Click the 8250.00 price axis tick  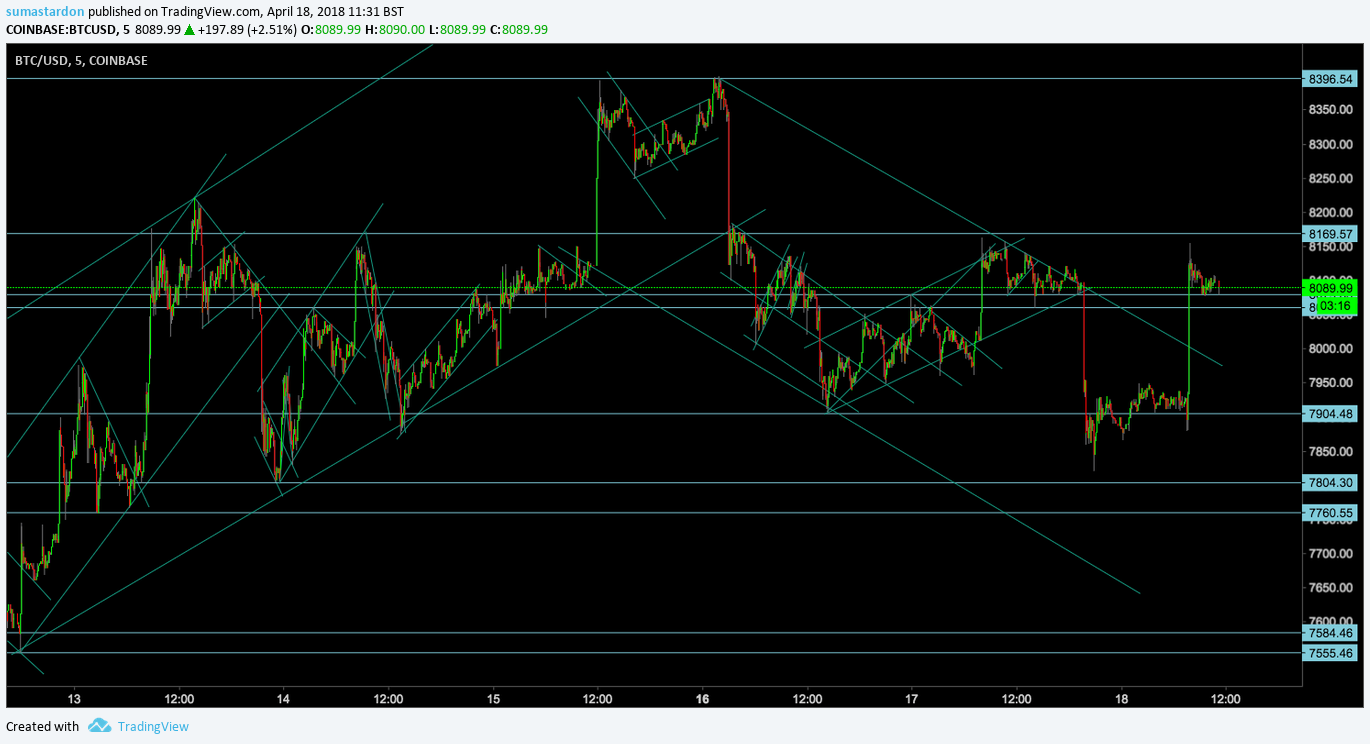point(1330,178)
